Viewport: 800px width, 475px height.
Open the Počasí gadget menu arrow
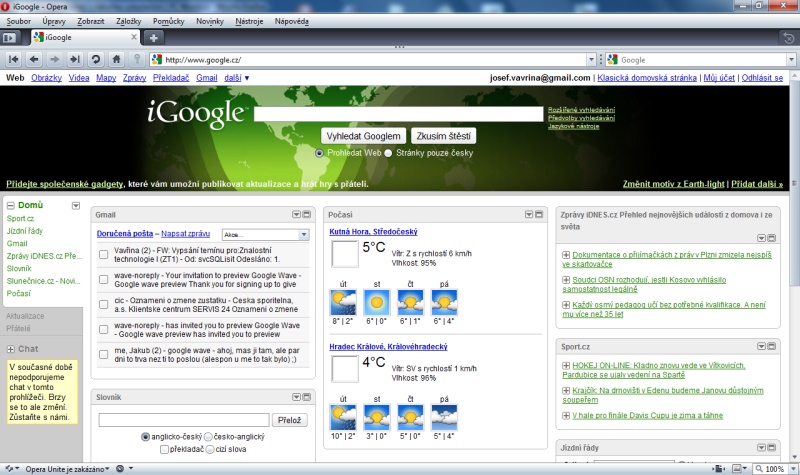(x=529, y=214)
